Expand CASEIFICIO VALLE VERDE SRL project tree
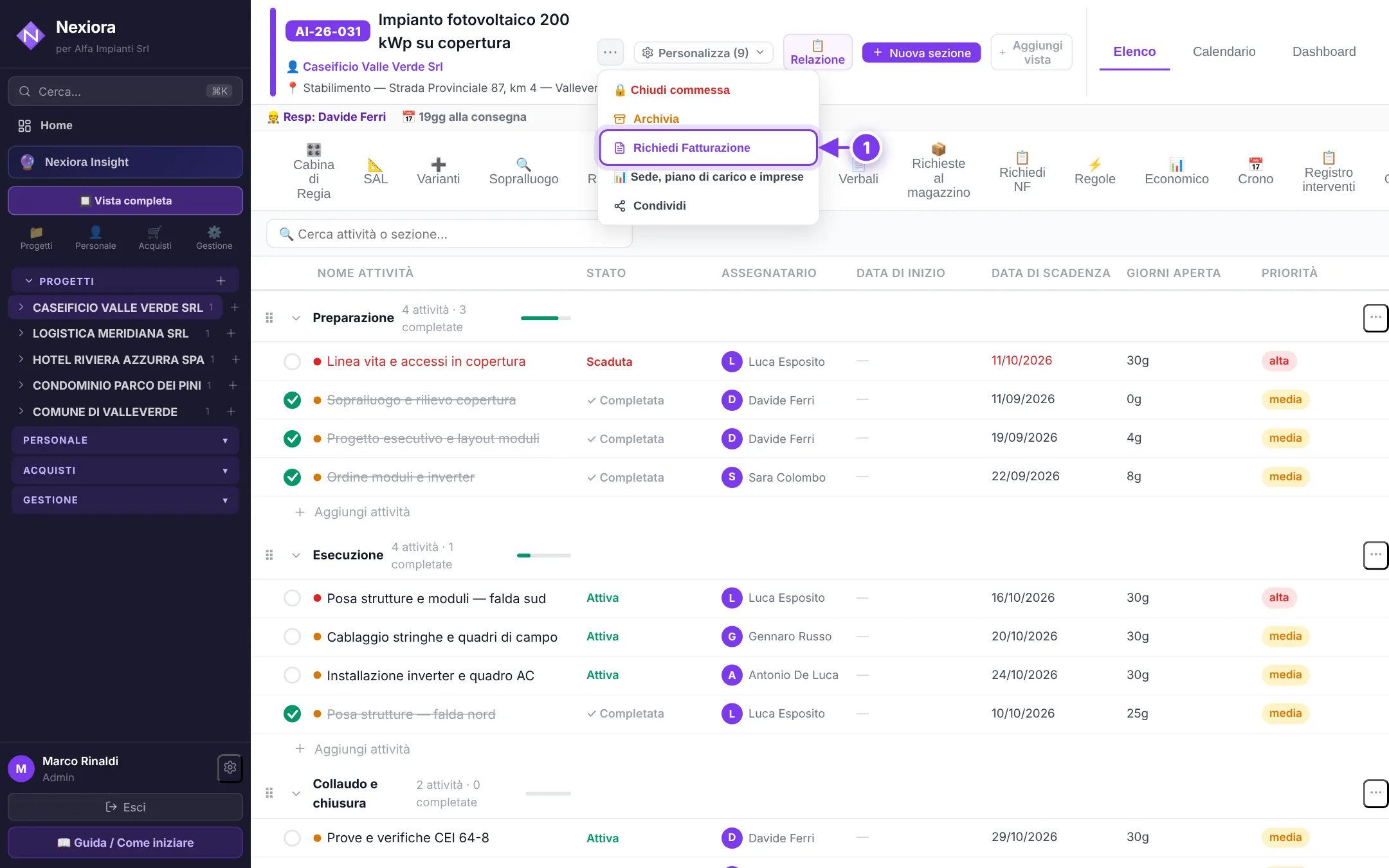This screenshot has width=1389, height=868. (x=21, y=307)
